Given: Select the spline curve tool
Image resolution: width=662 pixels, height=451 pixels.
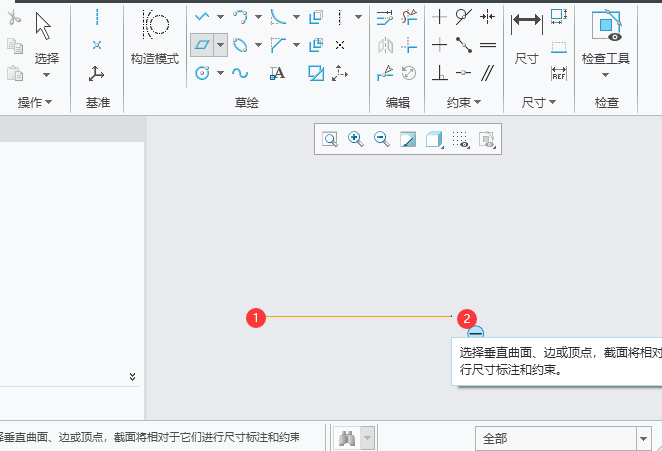Looking at the screenshot, I should [x=240, y=72].
